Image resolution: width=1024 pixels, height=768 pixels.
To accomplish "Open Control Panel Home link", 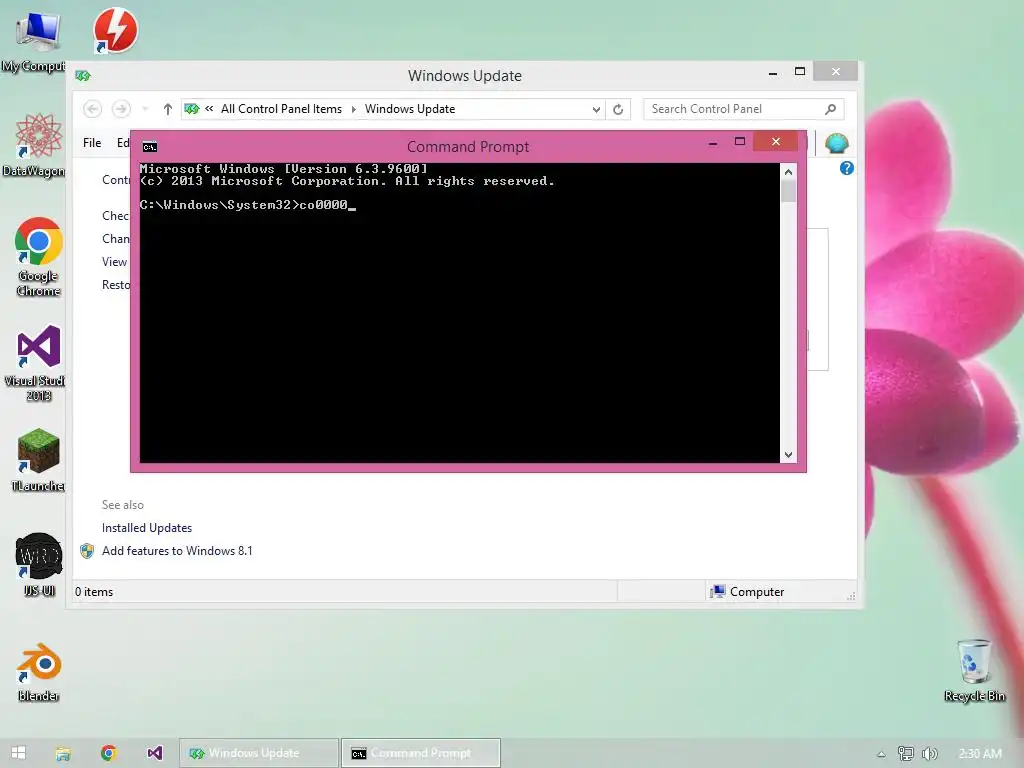I will 116,180.
